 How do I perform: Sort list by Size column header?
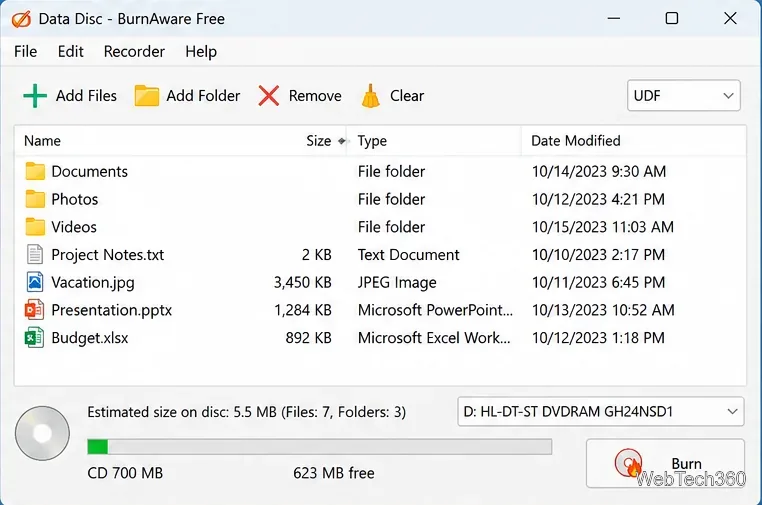(319, 141)
